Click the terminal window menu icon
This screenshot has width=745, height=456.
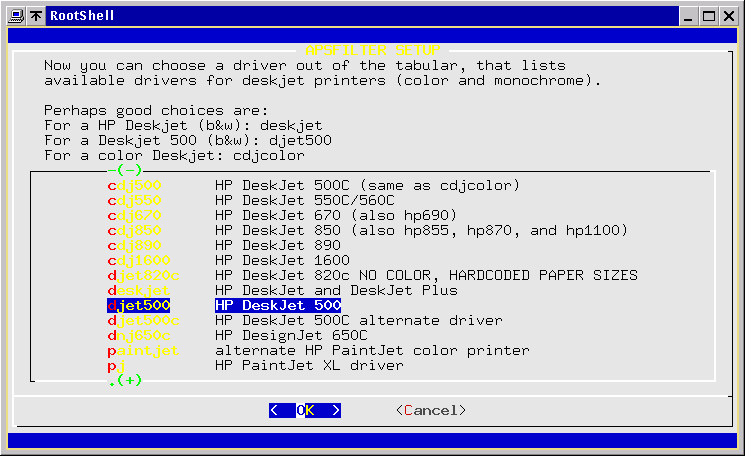(13, 16)
